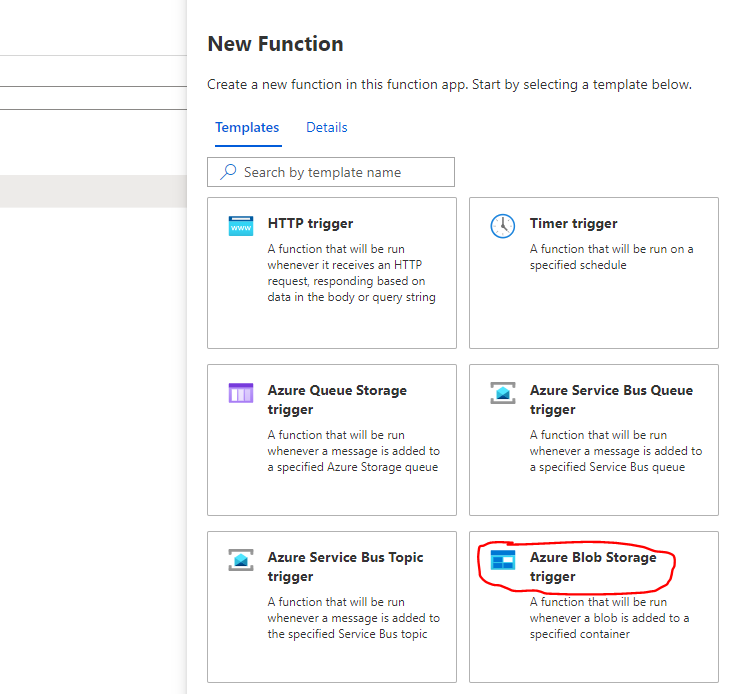Viewport: 731px width, 694px height.
Task: Click 'specified Service Bus queue' description
Action: tap(616, 451)
